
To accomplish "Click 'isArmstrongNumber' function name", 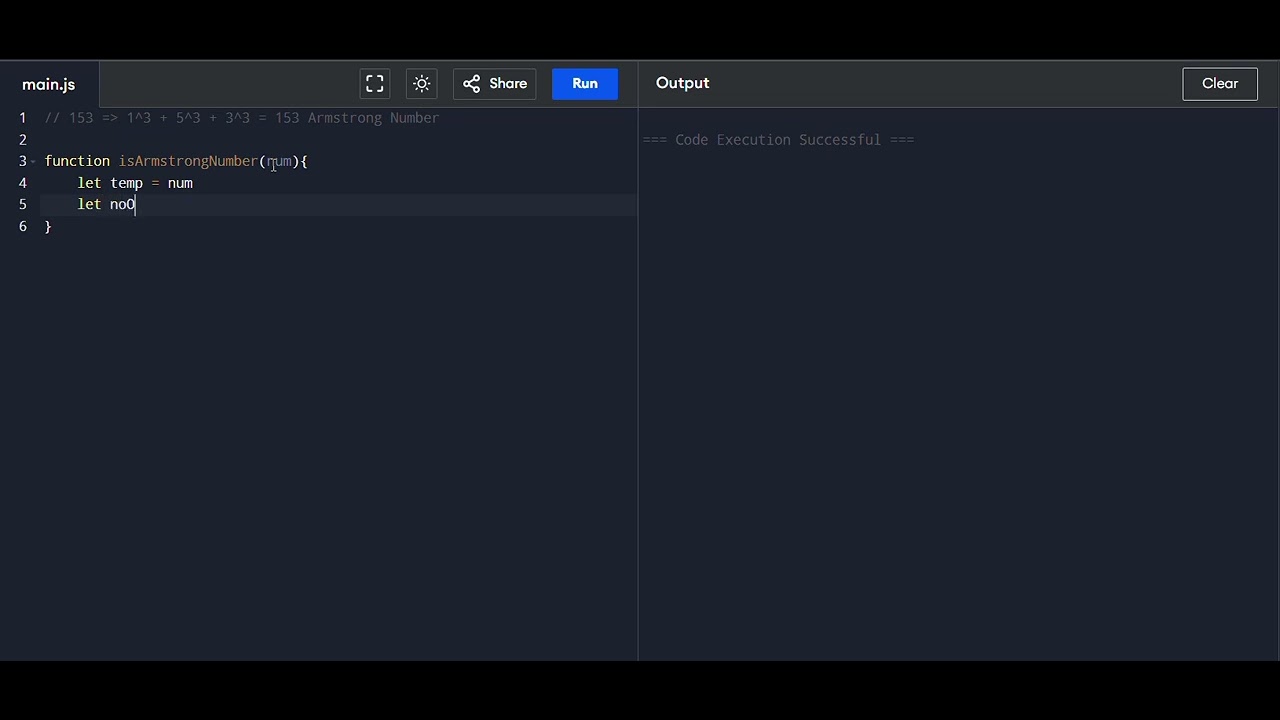I will (188, 161).
